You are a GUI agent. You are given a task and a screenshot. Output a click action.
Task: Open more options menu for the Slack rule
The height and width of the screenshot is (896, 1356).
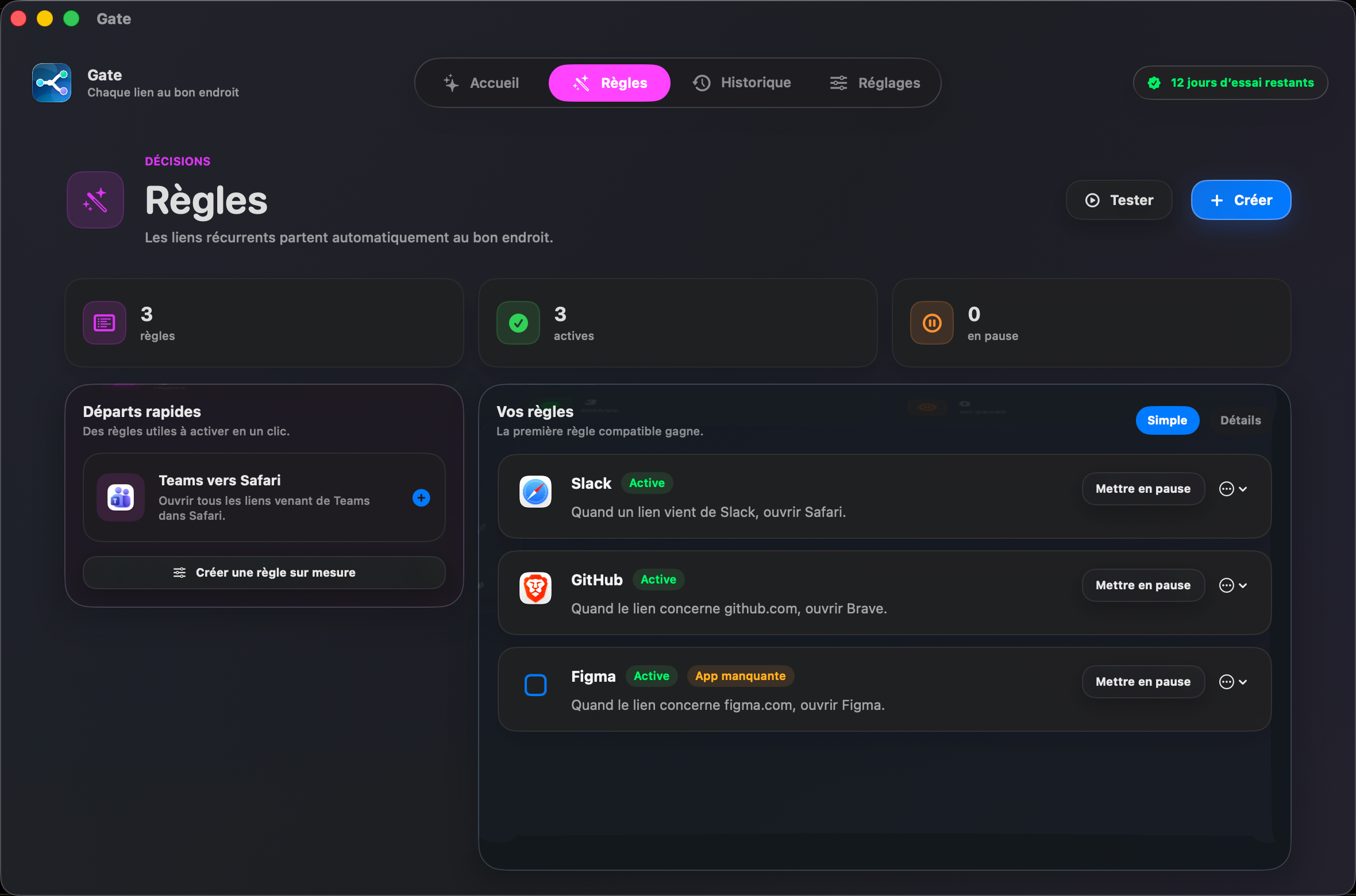click(x=1233, y=489)
